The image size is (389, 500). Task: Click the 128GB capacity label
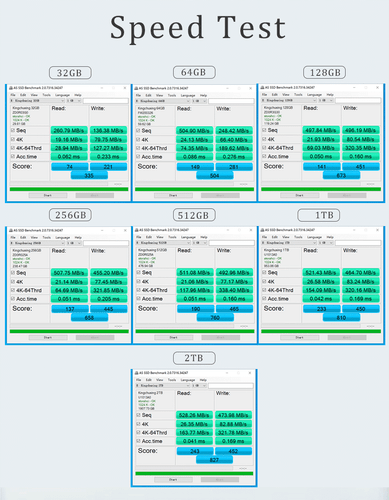point(325,73)
